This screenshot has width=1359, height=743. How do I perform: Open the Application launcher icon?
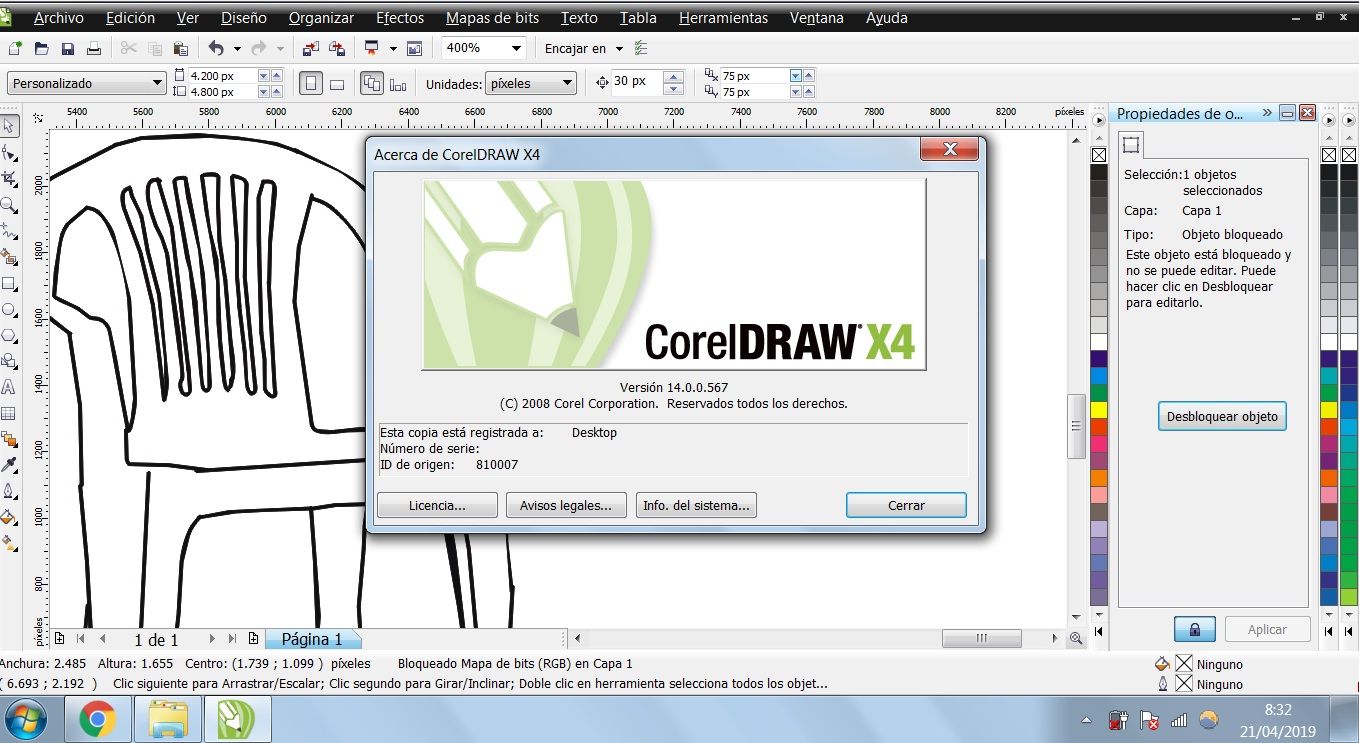372,48
